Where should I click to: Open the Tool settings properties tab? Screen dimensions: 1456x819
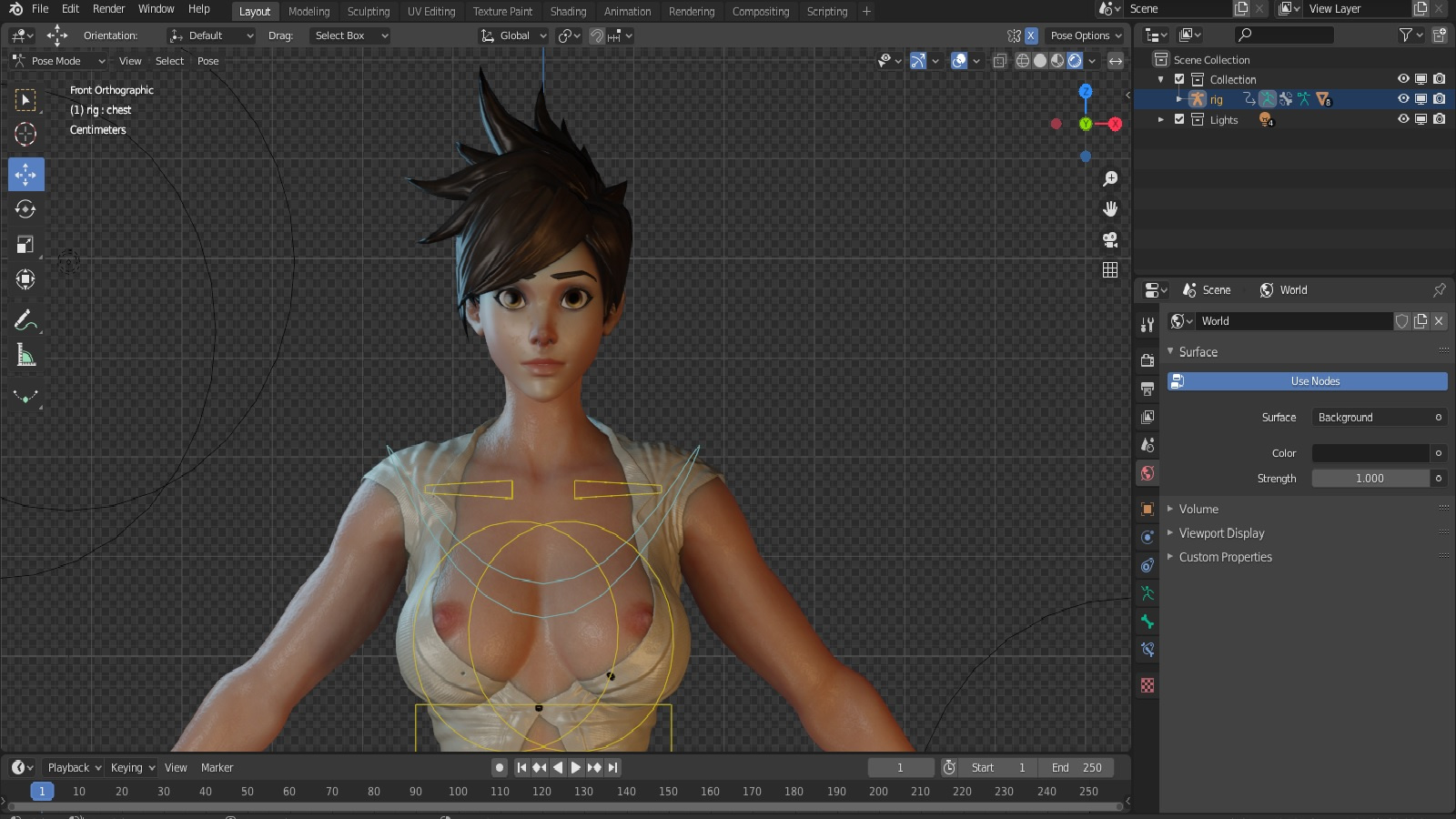[1148, 325]
